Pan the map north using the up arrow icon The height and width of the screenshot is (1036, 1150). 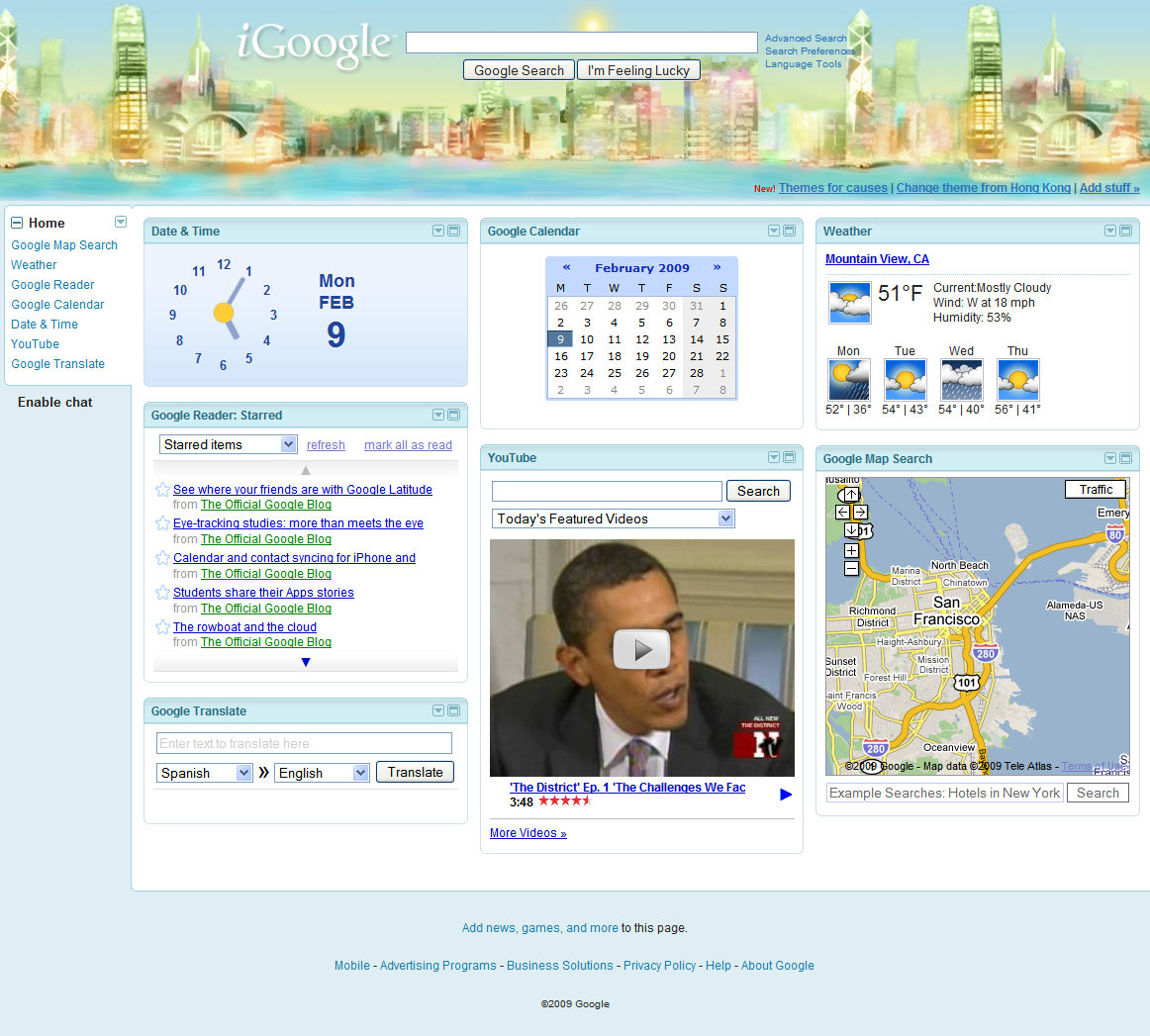click(849, 495)
